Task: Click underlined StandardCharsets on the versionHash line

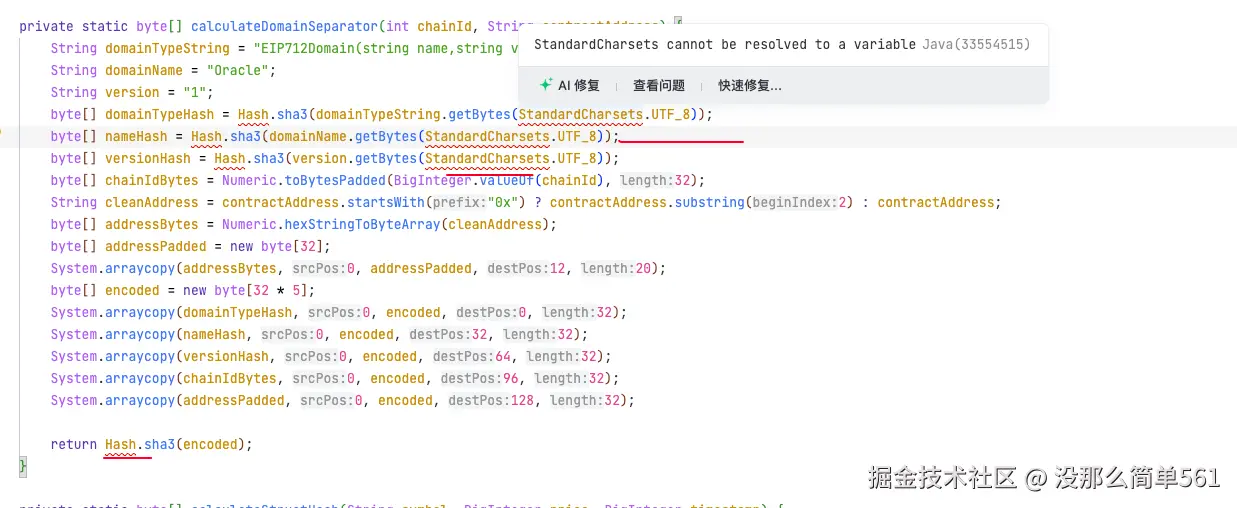Action: point(487,158)
